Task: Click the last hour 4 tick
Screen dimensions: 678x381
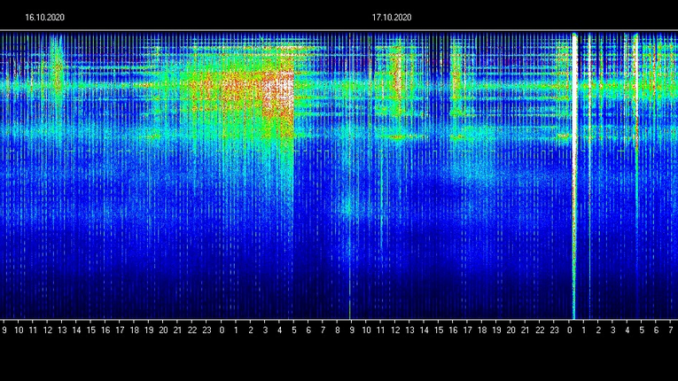Action: pyautogui.click(x=627, y=330)
